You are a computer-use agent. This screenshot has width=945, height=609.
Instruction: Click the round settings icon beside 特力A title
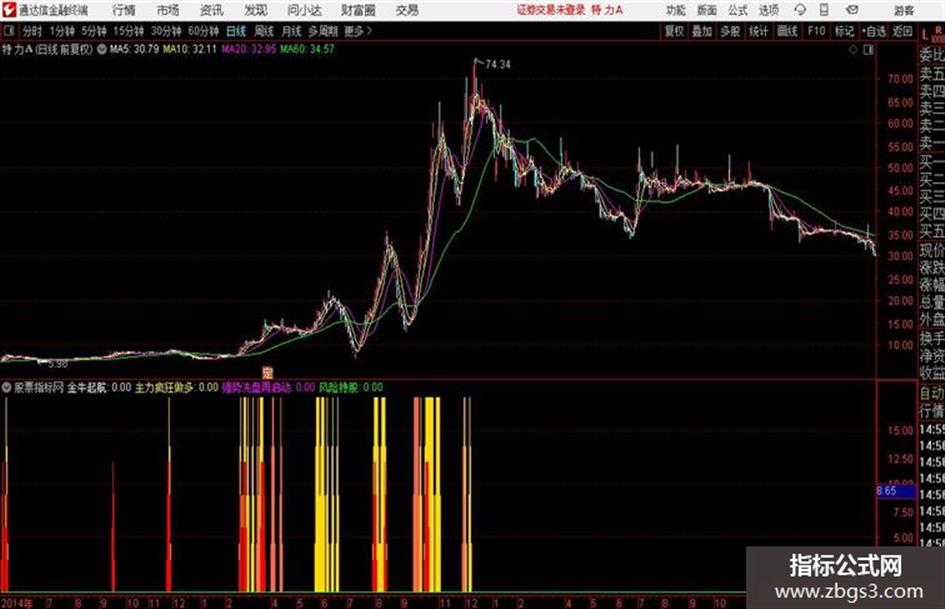(x=102, y=49)
